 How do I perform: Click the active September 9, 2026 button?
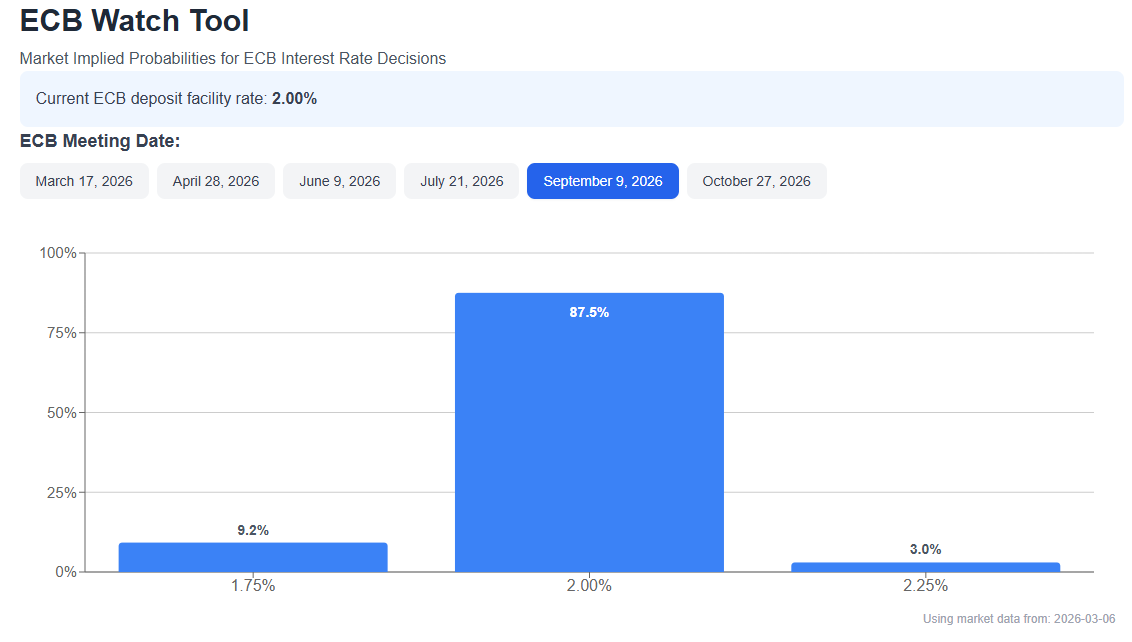602,181
